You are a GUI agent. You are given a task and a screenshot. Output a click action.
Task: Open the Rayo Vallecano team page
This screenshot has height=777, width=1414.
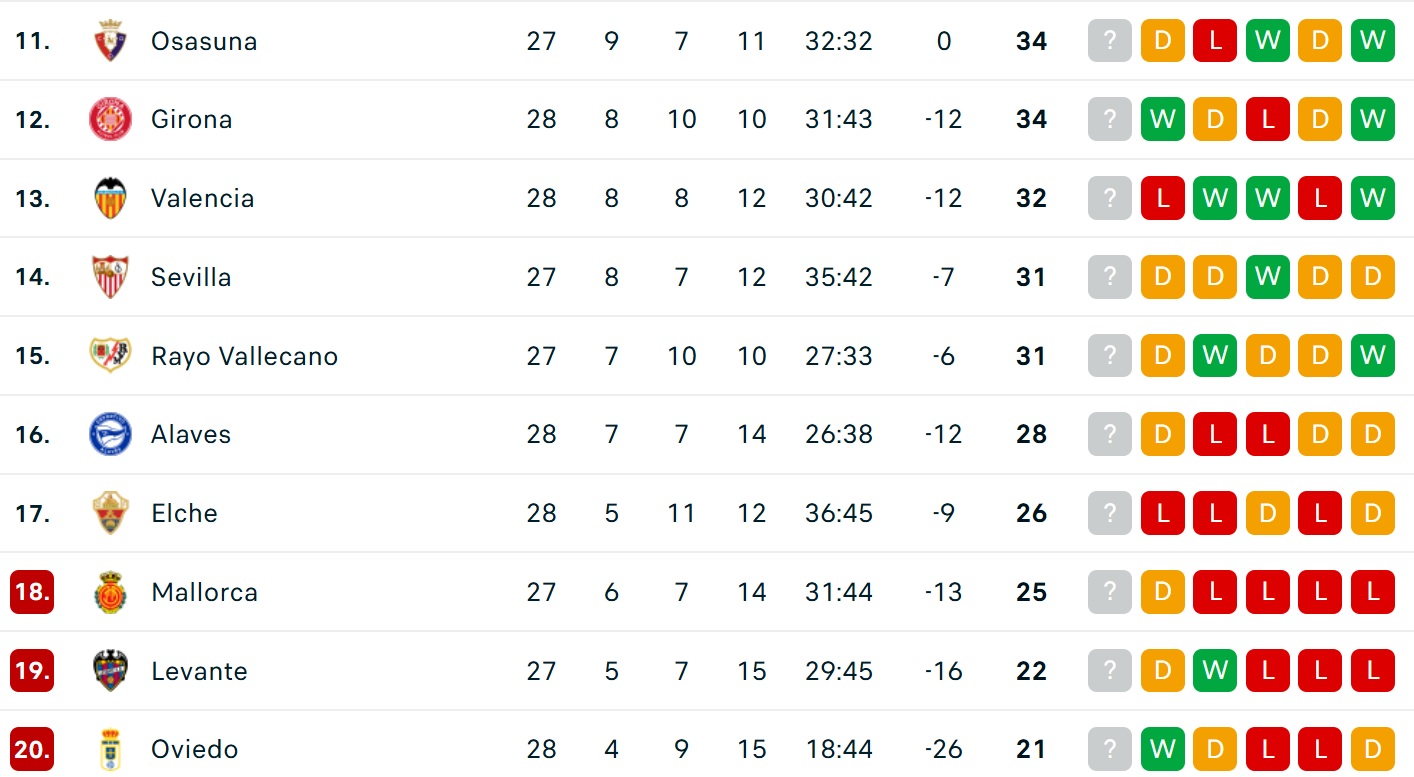244,356
